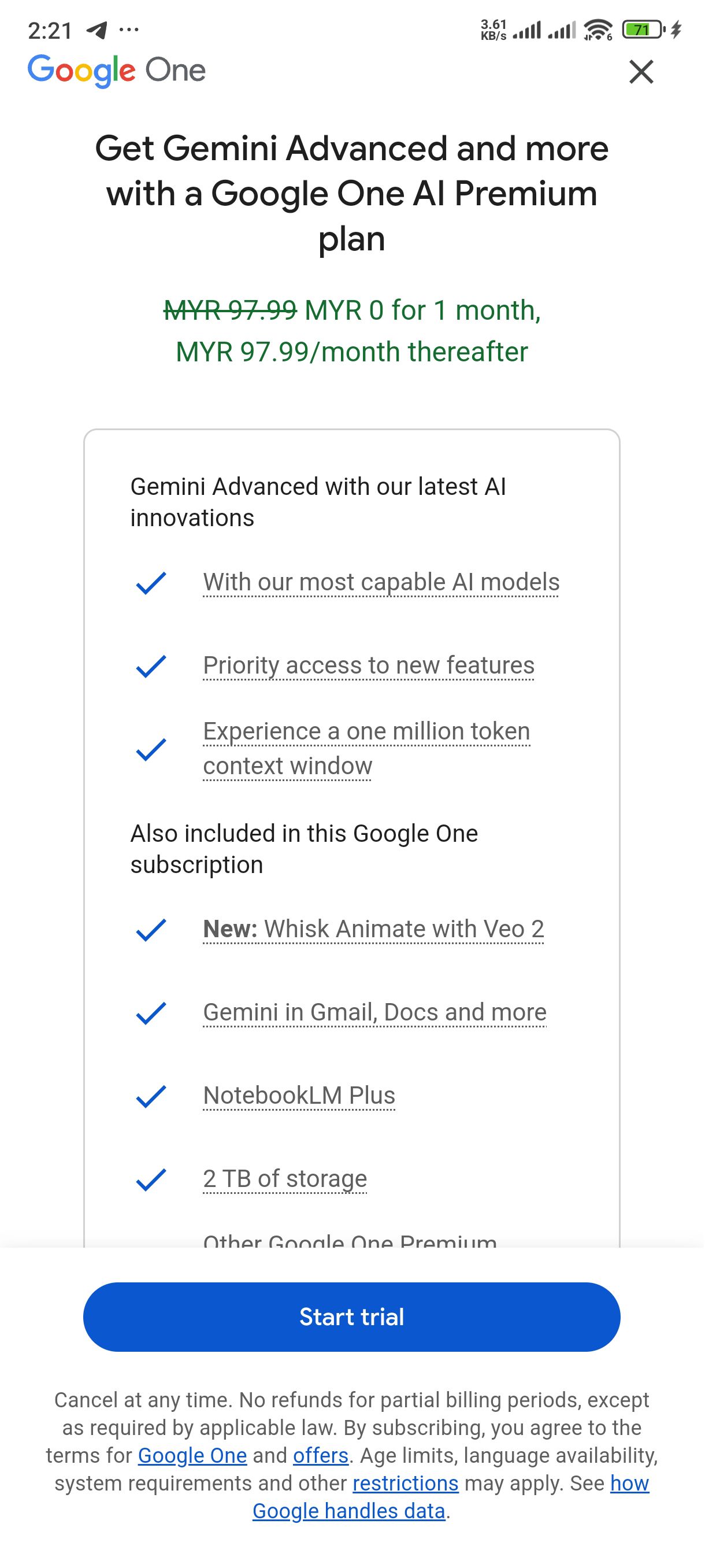
Task: Tap the Telegram notification icon in status bar
Action: tap(97, 29)
